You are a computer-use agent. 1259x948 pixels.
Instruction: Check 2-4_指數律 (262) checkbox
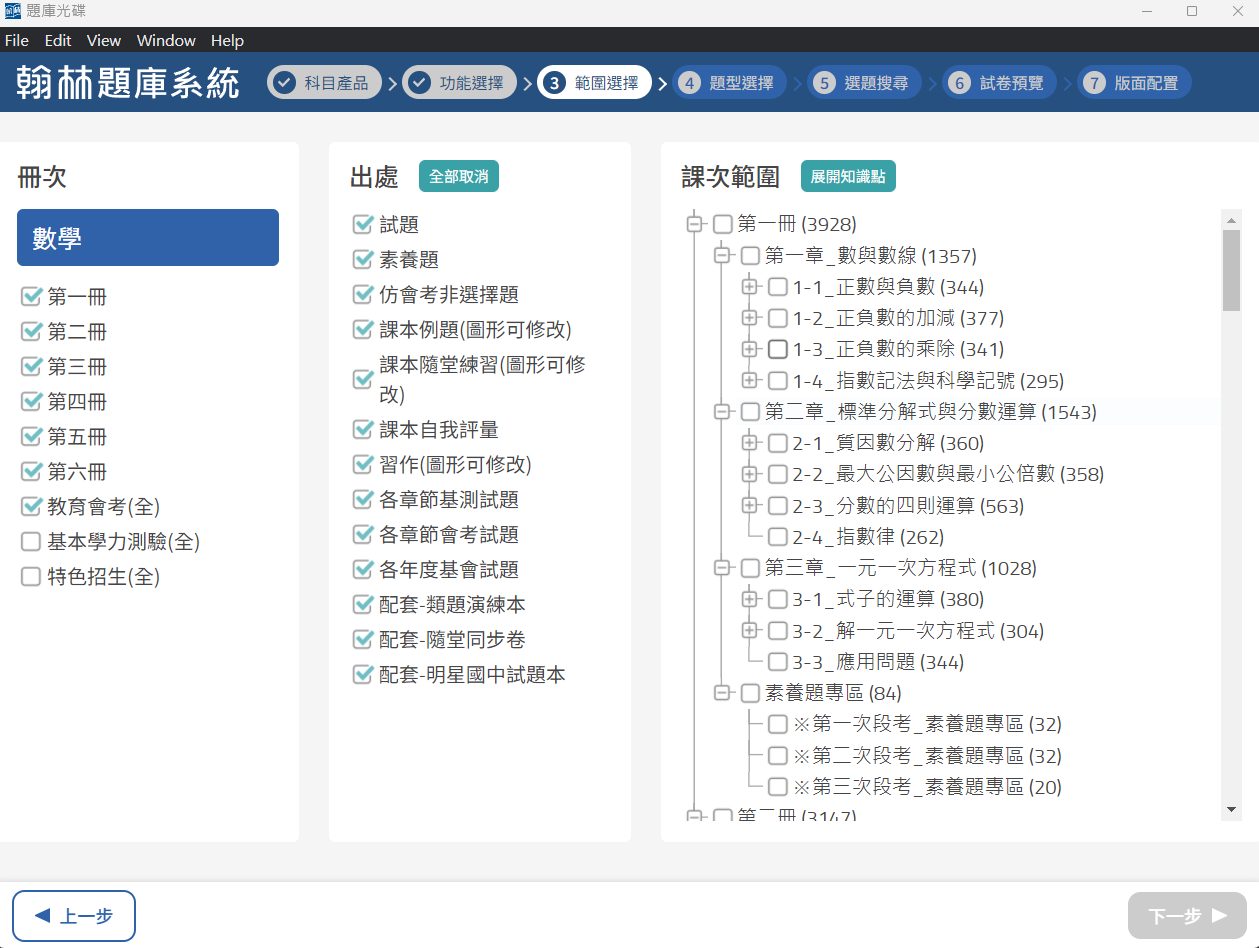[778, 537]
